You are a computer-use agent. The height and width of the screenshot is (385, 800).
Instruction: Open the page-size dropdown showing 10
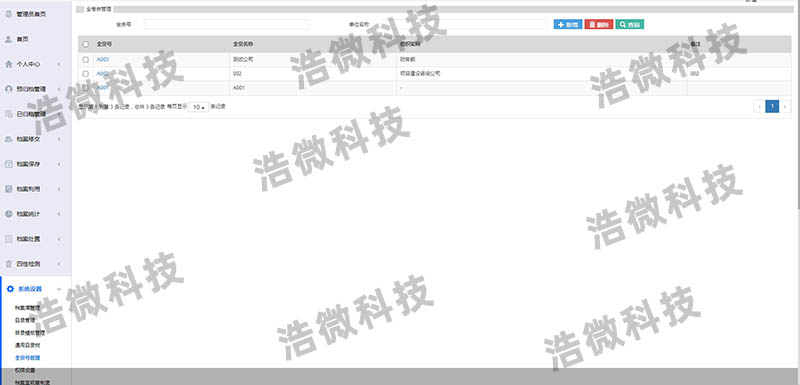point(198,107)
